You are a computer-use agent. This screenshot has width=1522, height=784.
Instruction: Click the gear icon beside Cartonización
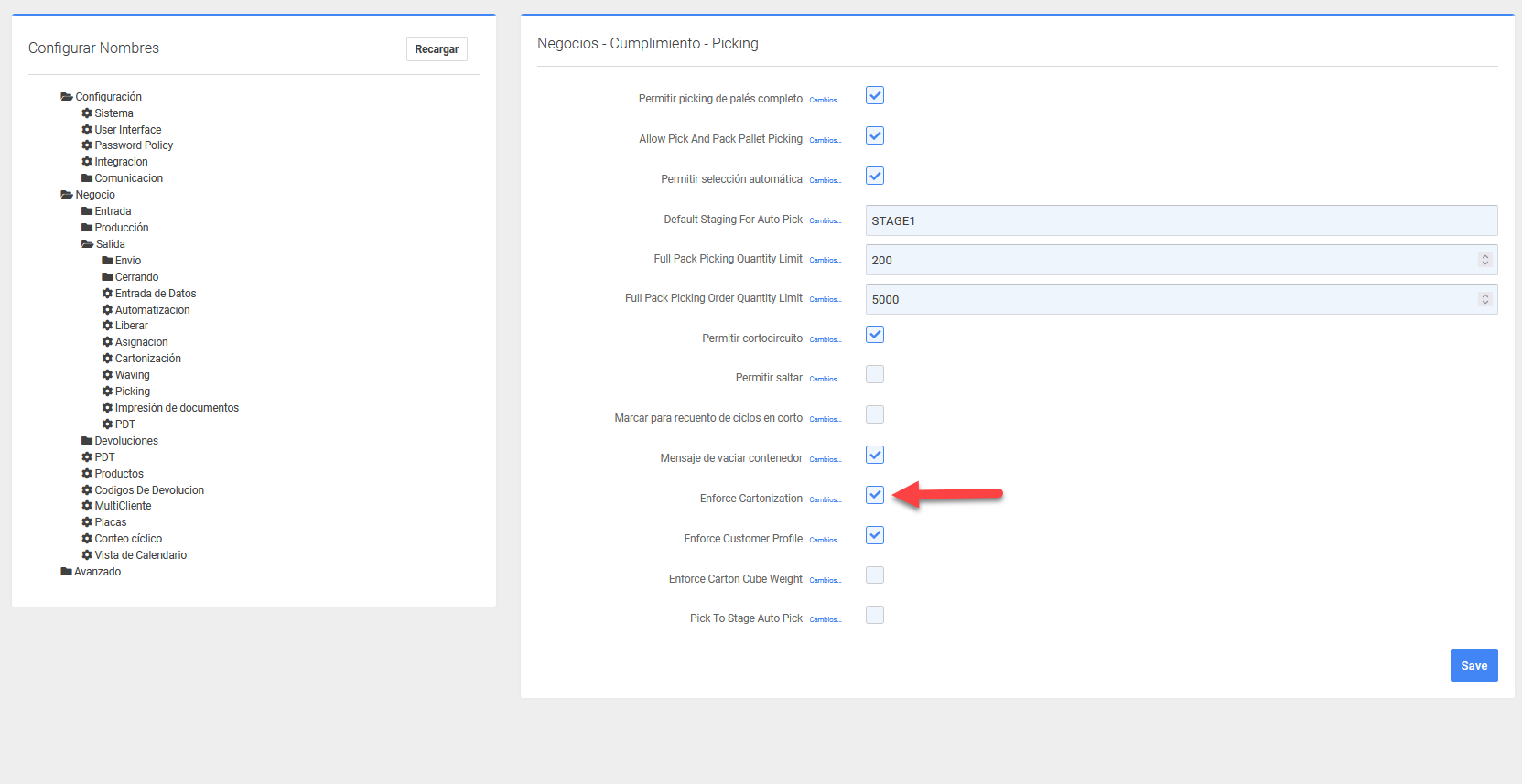(x=107, y=359)
